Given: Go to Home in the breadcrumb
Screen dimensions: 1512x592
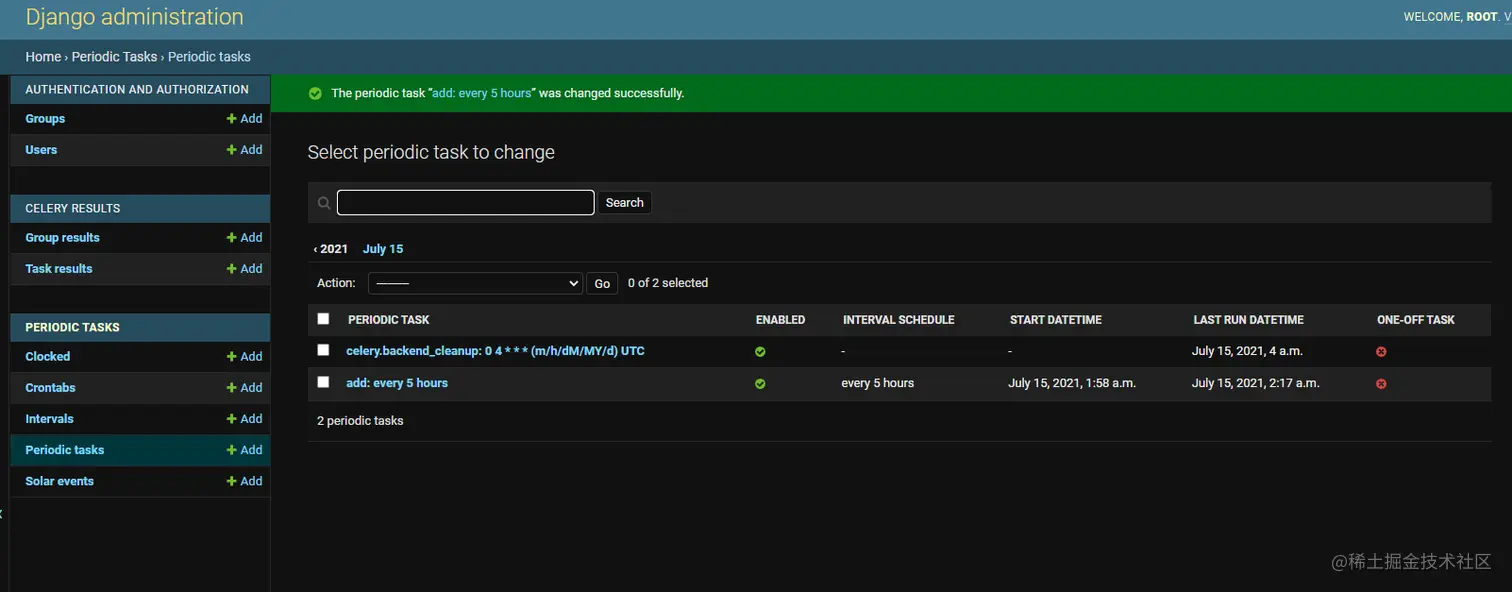Looking at the screenshot, I should [x=43, y=57].
